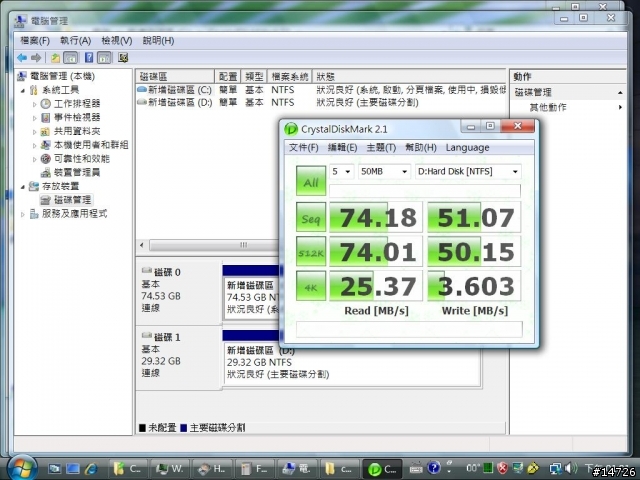Click the green 512K test button
This screenshot has width=640, height=480.
311,251
